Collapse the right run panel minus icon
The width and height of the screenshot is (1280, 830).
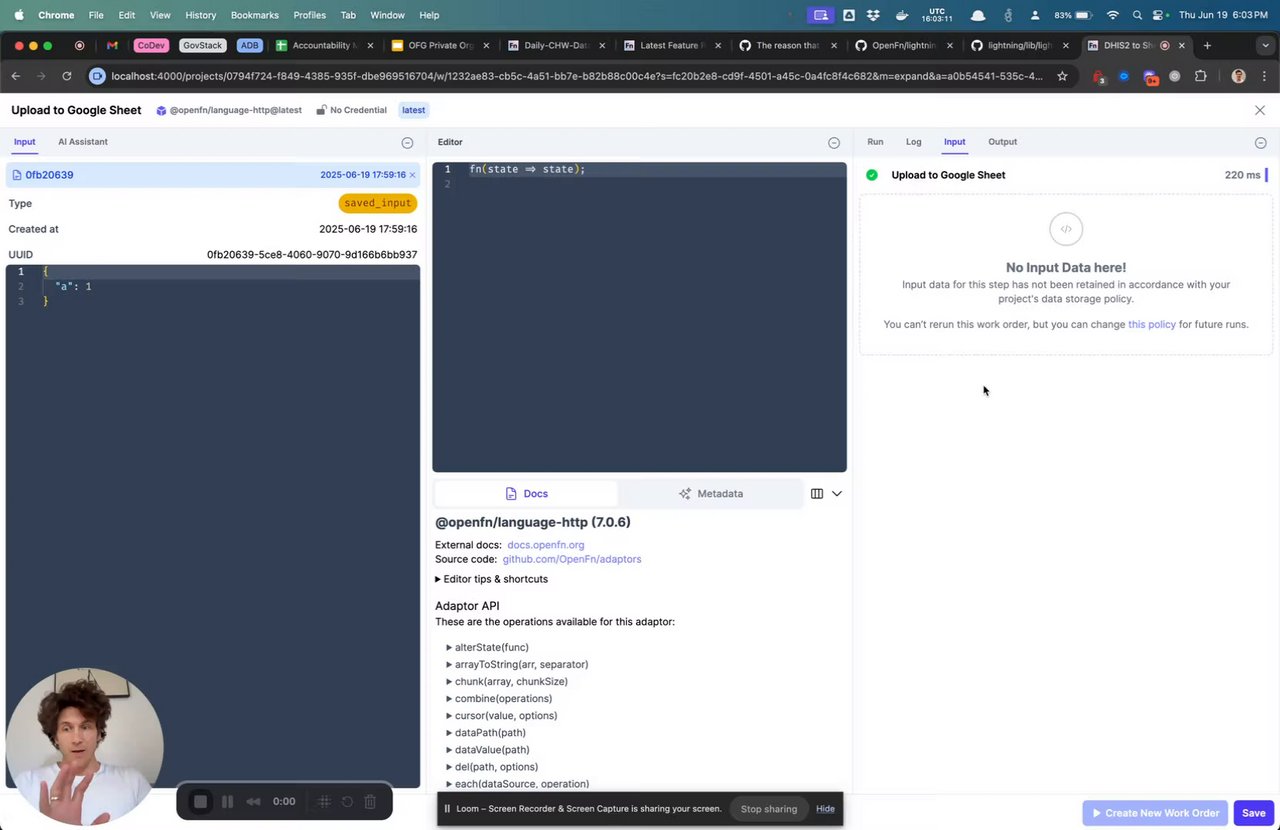click(x=1260, y=143)
